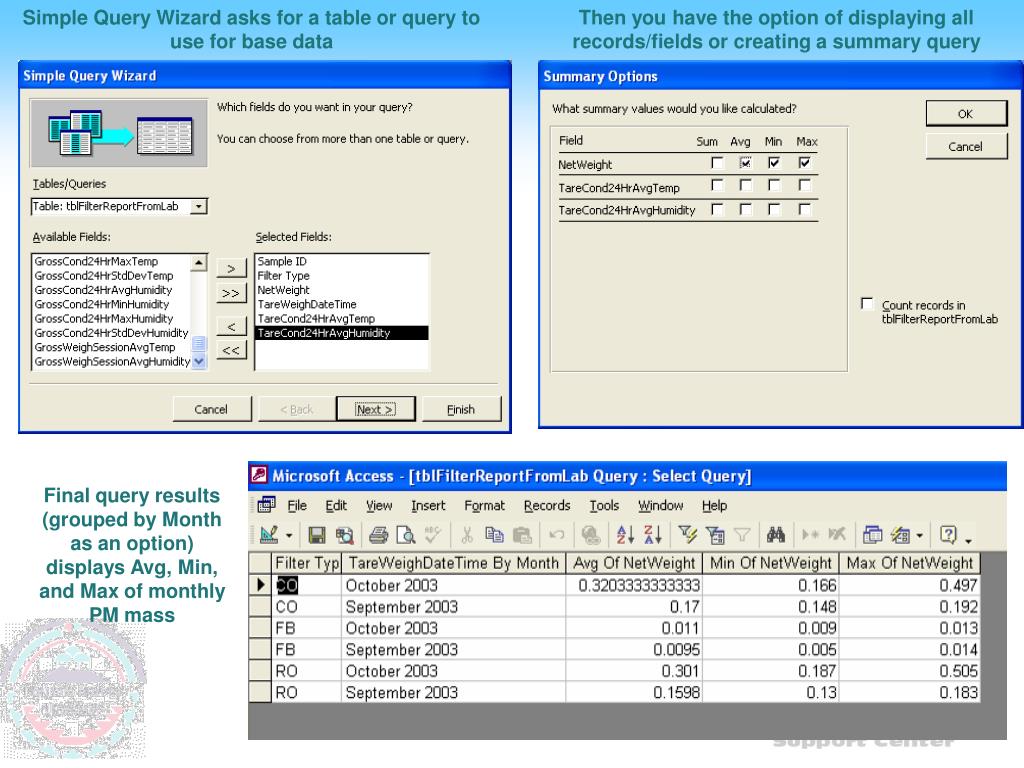The height and width of the screenshot is (768, 1024).
Task: Click the Filter By Form icon
Action: tap(716, 535)
